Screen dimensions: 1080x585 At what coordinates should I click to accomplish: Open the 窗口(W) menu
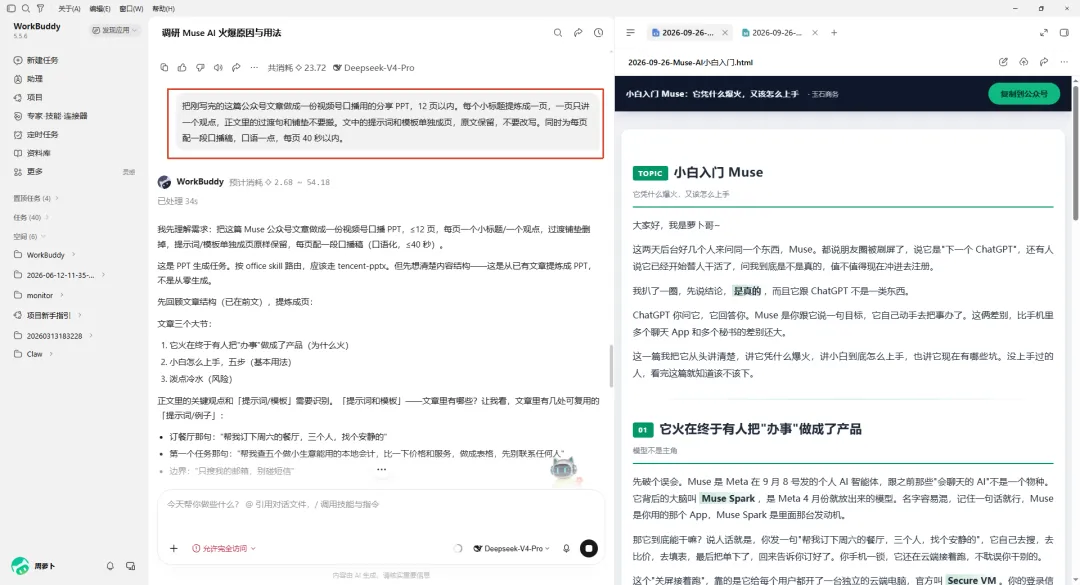click(131, 9)
